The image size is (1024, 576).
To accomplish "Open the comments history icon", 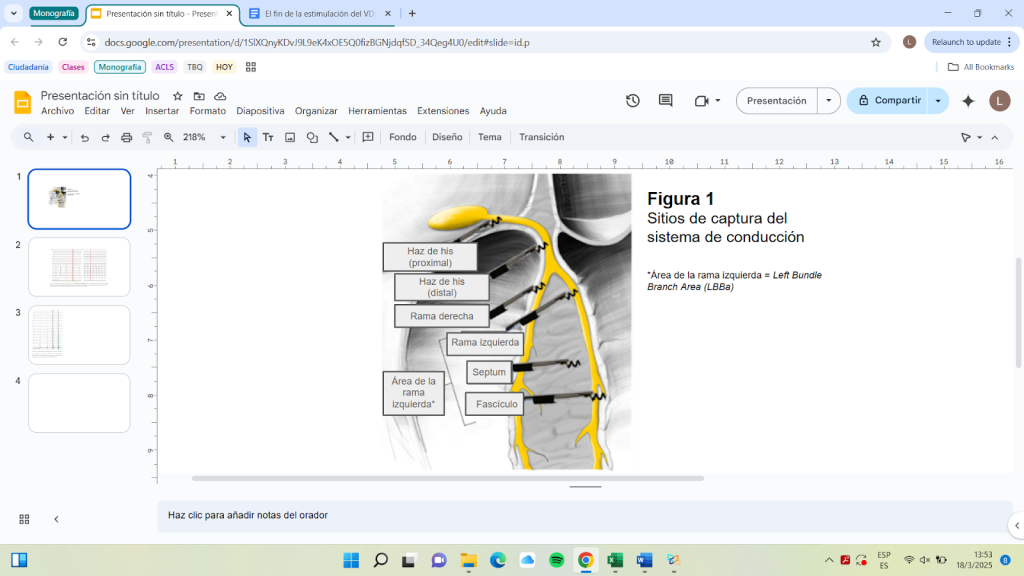I will pos(666,101).
